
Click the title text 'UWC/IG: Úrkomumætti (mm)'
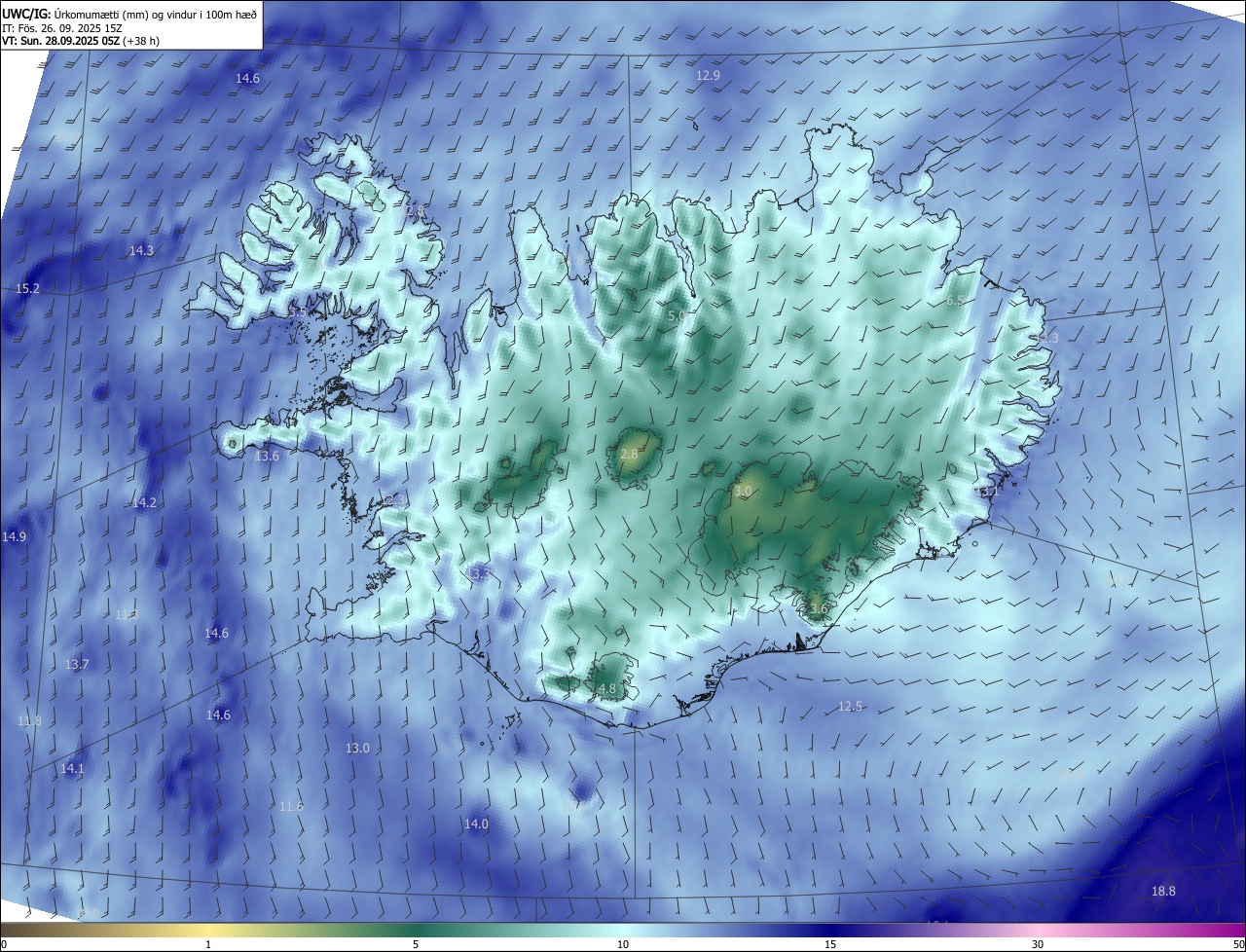tap(73, 15)
